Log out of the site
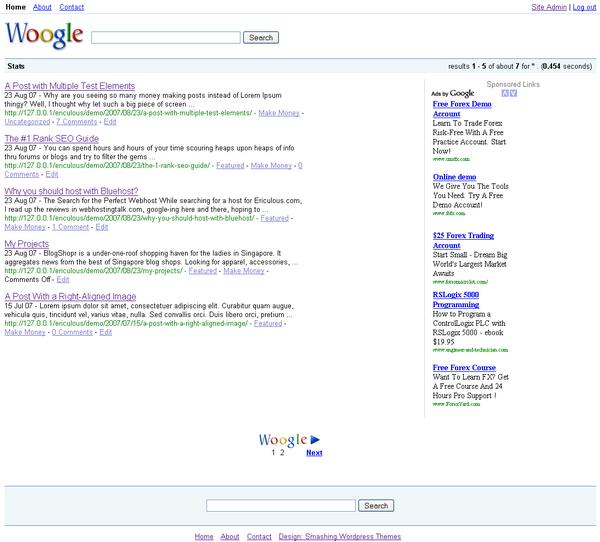The height and width of the screenshot is (542, 600). pos(584,7)
